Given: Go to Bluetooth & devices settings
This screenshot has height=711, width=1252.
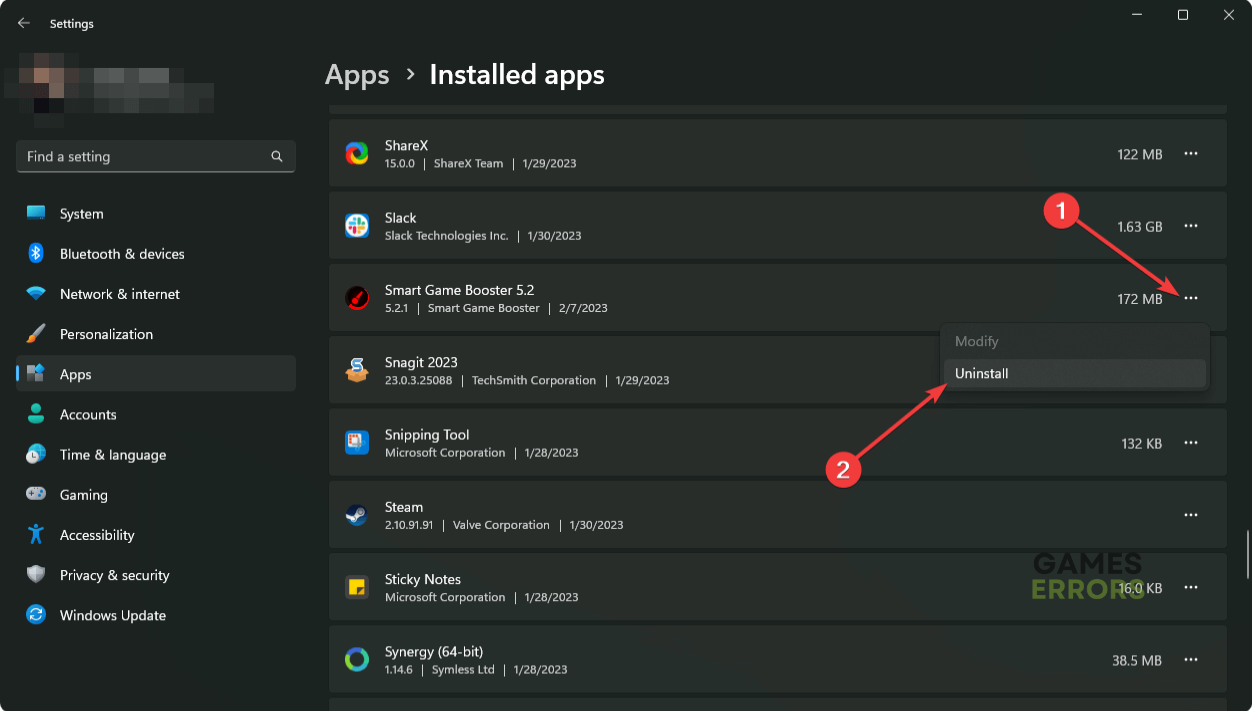Looking at the screenshot, I should pos(122,254).
